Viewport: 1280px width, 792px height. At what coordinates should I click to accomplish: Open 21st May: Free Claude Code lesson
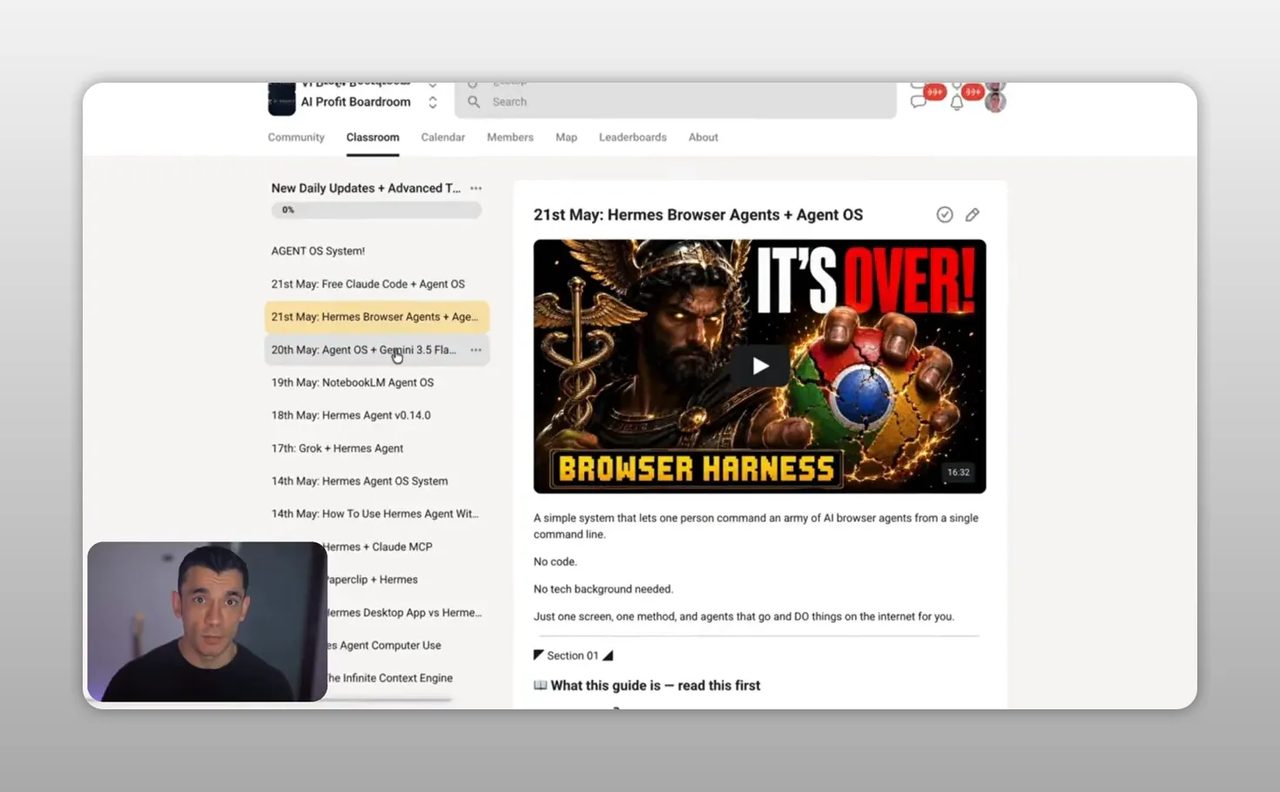[376, 284]
